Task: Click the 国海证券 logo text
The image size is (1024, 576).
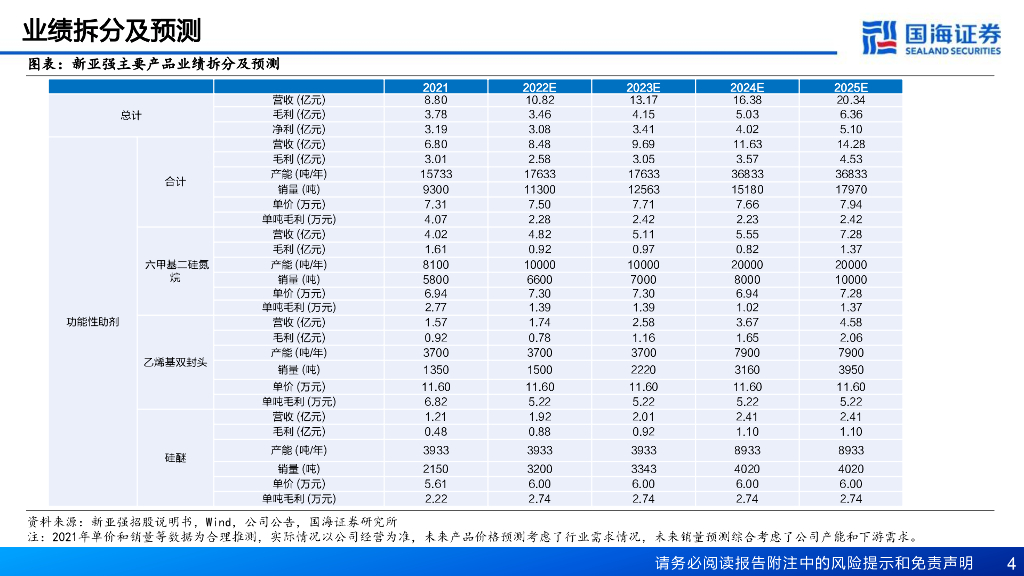Action: [953, 33]
